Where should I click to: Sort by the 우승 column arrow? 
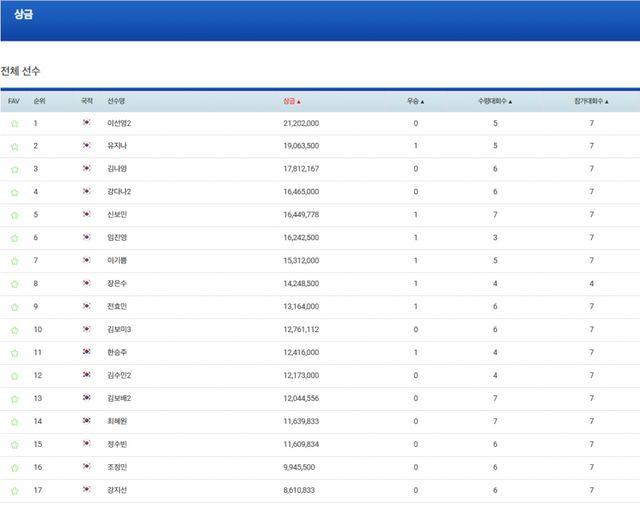pyautogui.click(x=415, y=101)
